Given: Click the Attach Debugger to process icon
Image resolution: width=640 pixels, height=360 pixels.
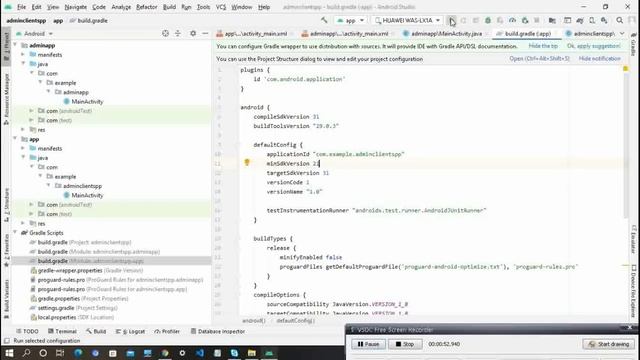Looking at the screenshot, I should [525, 20].
